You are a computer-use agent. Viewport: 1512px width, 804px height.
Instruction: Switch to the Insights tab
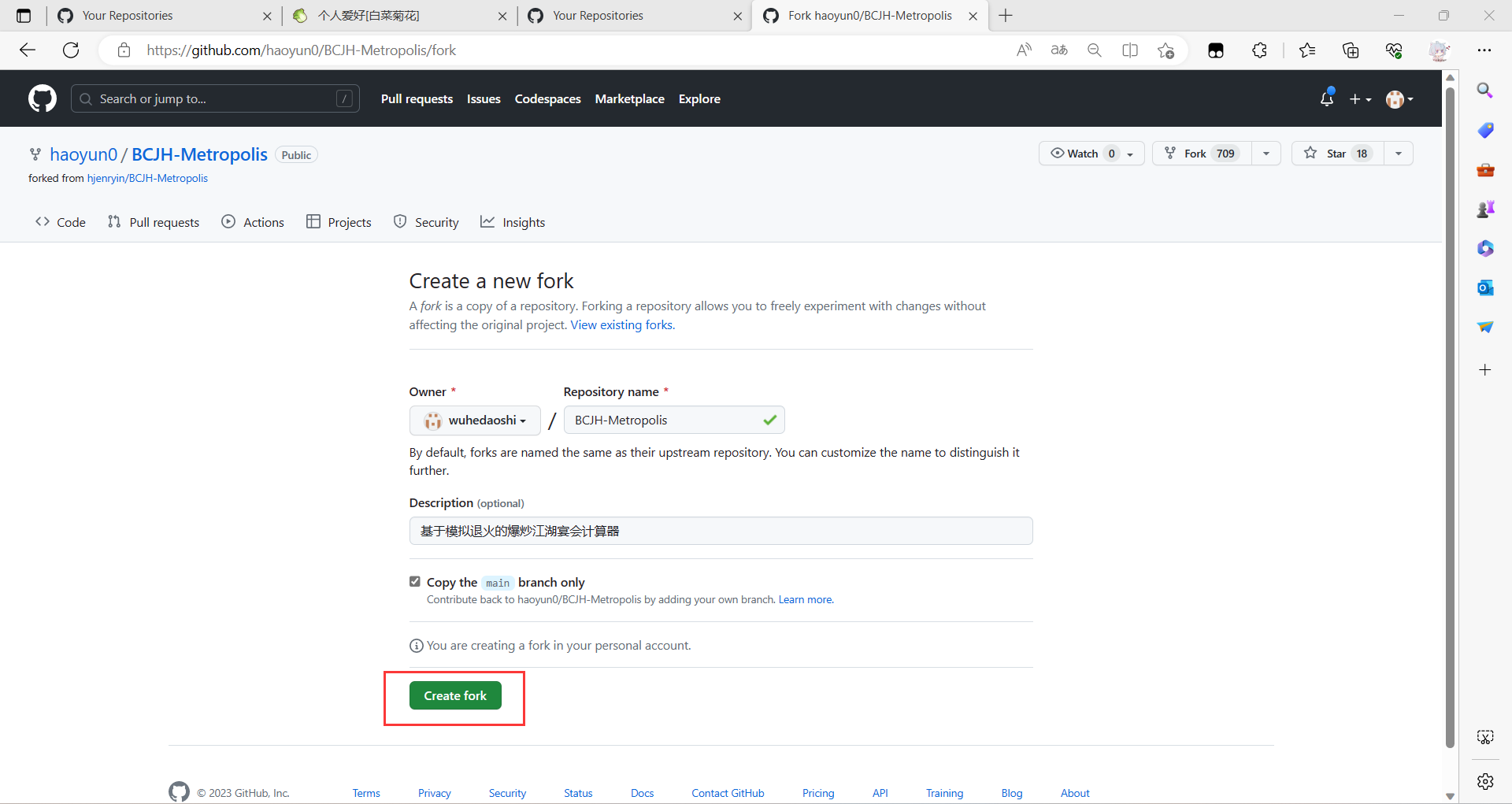513,222
